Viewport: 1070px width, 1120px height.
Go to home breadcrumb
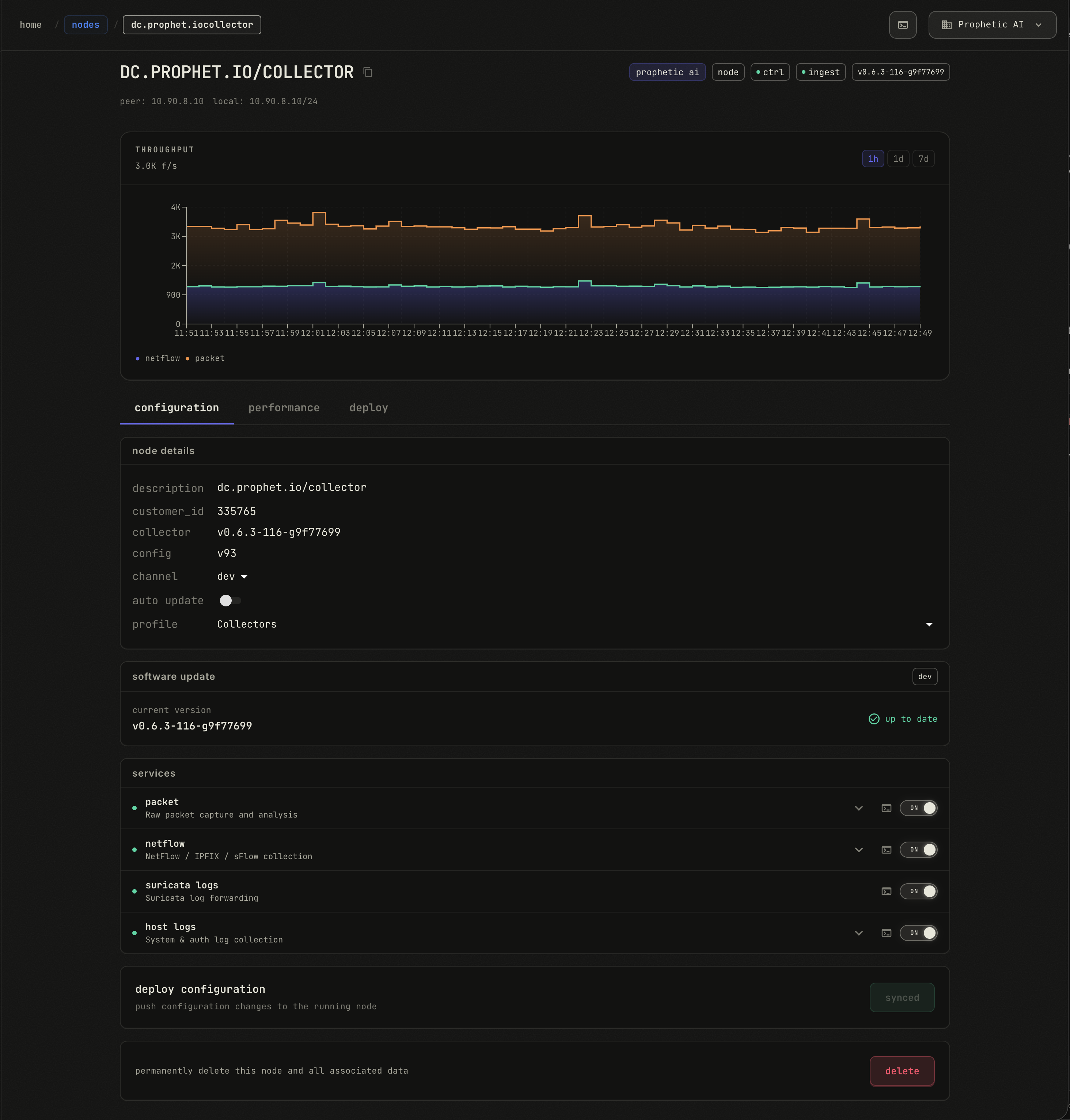click(31, 24)
